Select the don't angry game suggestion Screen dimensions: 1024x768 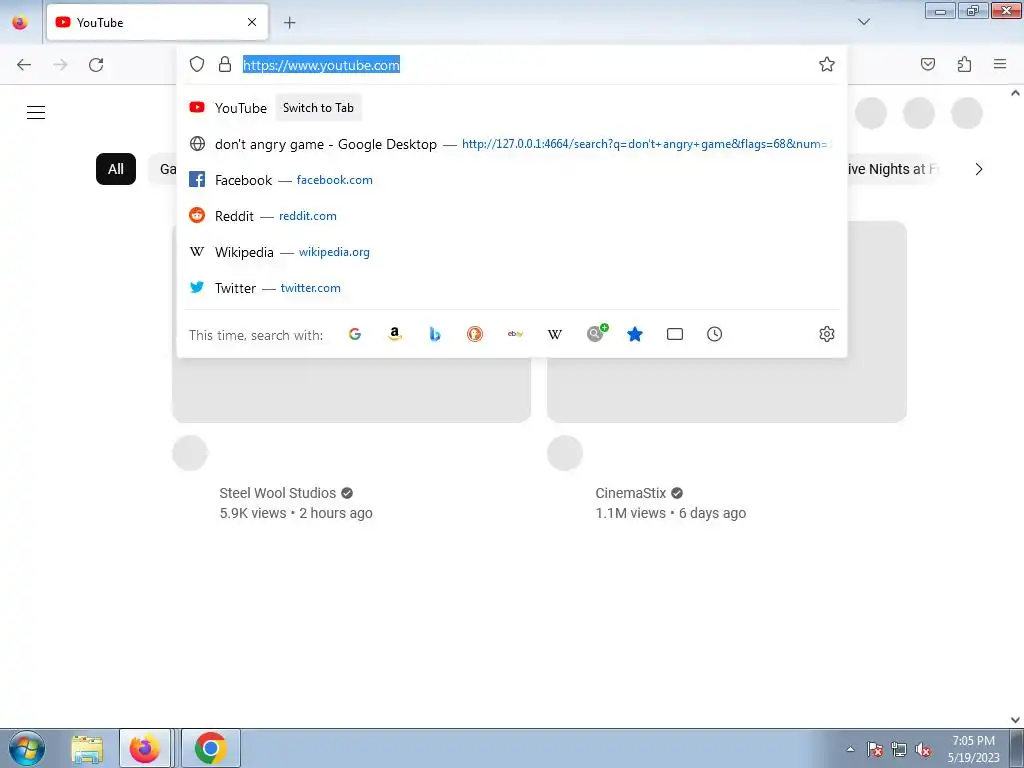[x=512, y=144]
